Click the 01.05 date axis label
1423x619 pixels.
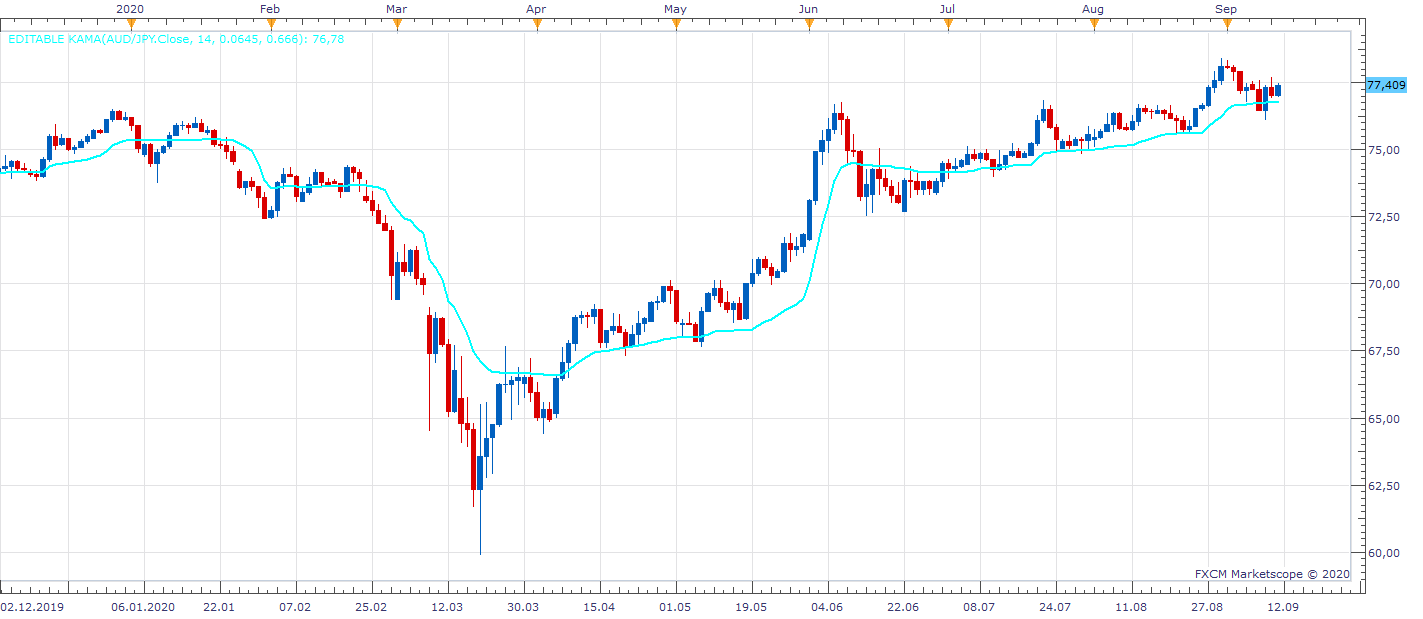tap(675, 606)
